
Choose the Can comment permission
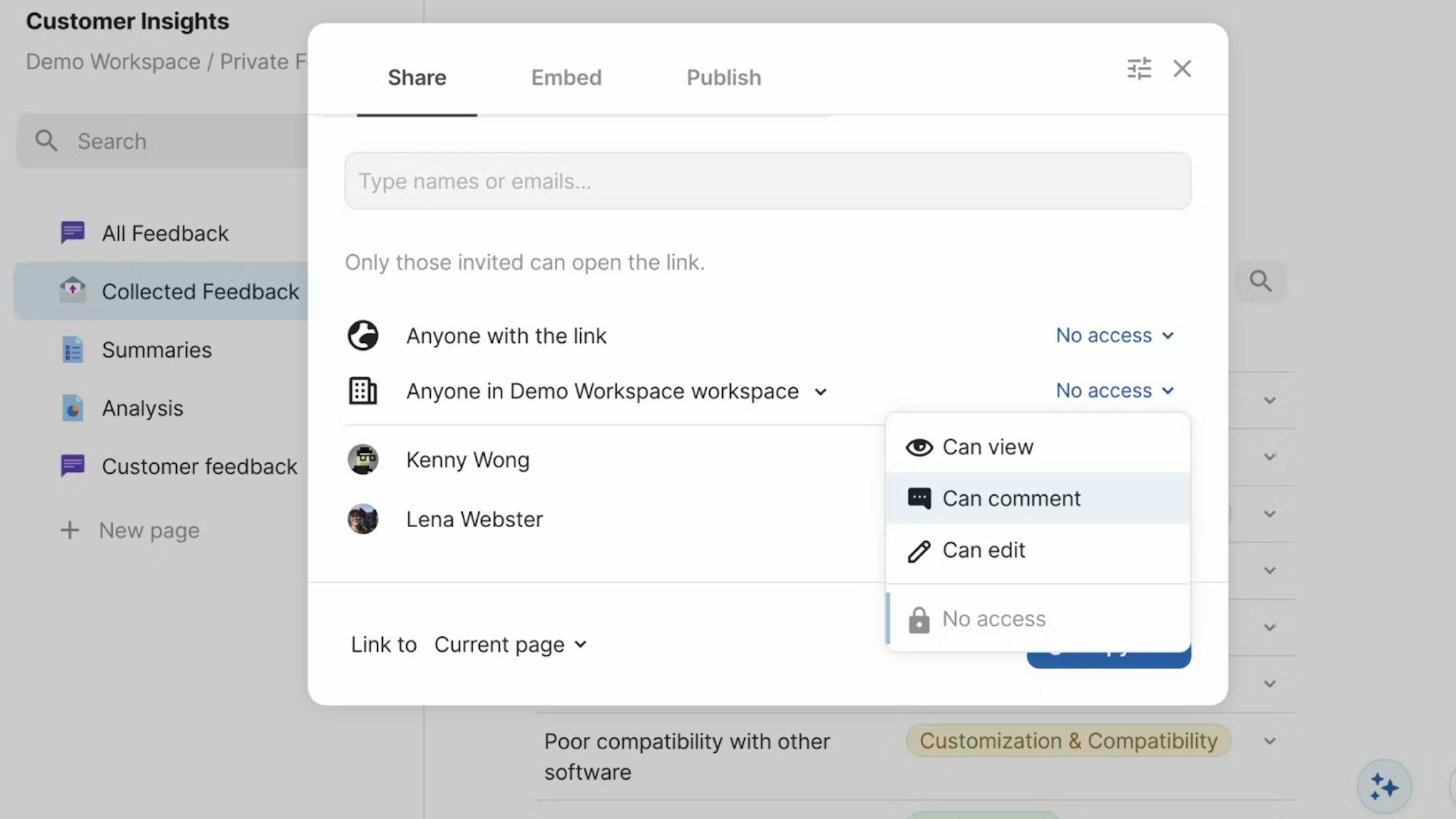click(1010, 499)
